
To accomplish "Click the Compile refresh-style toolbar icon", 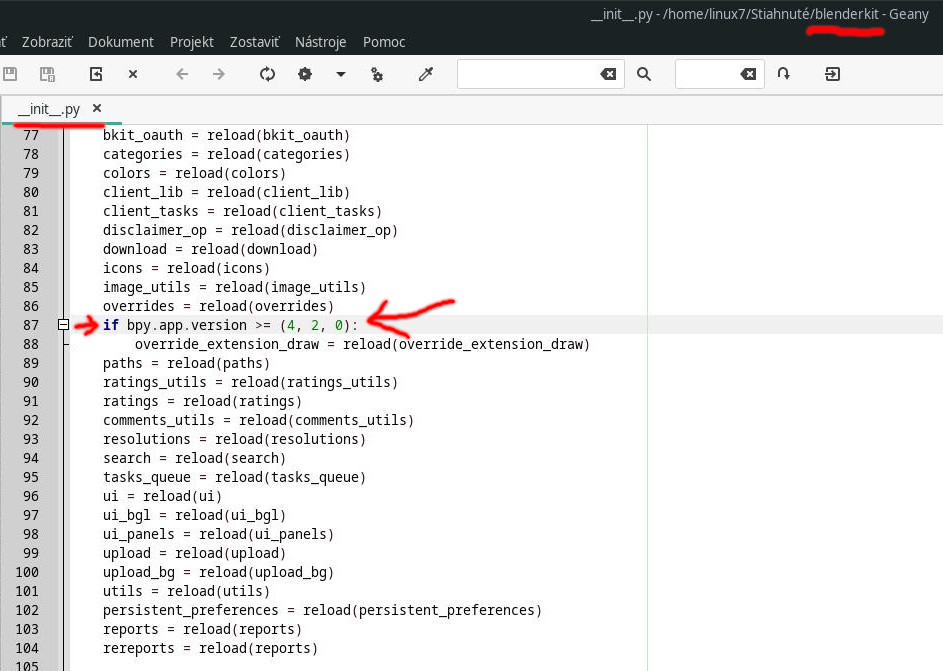I will (x=267, y=74).
